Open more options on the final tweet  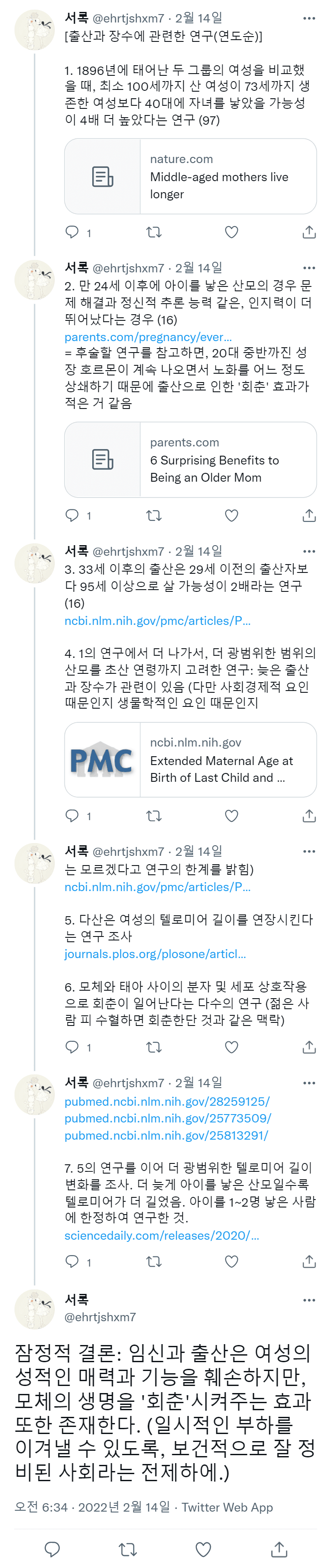coord(309,1300)
